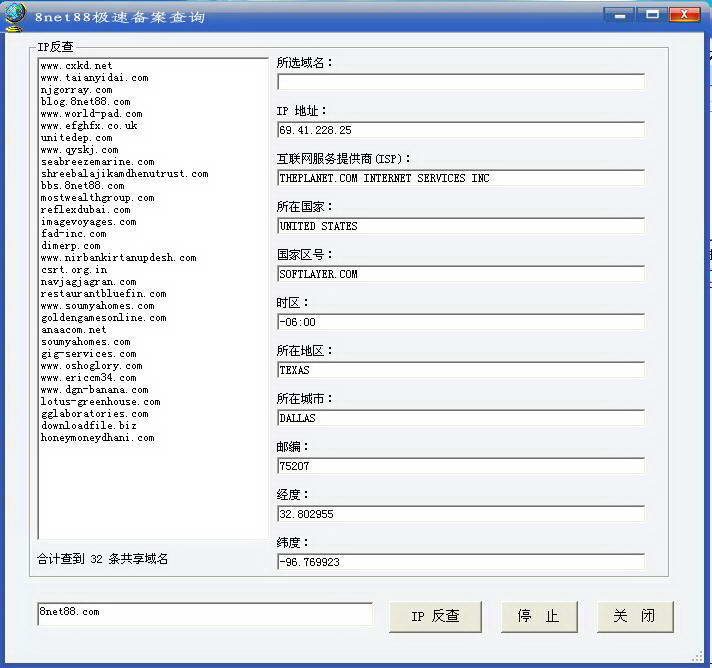
Task: Click the IP 地址 field showing 69.41.228.25
Action: click(x=460, y=130)
